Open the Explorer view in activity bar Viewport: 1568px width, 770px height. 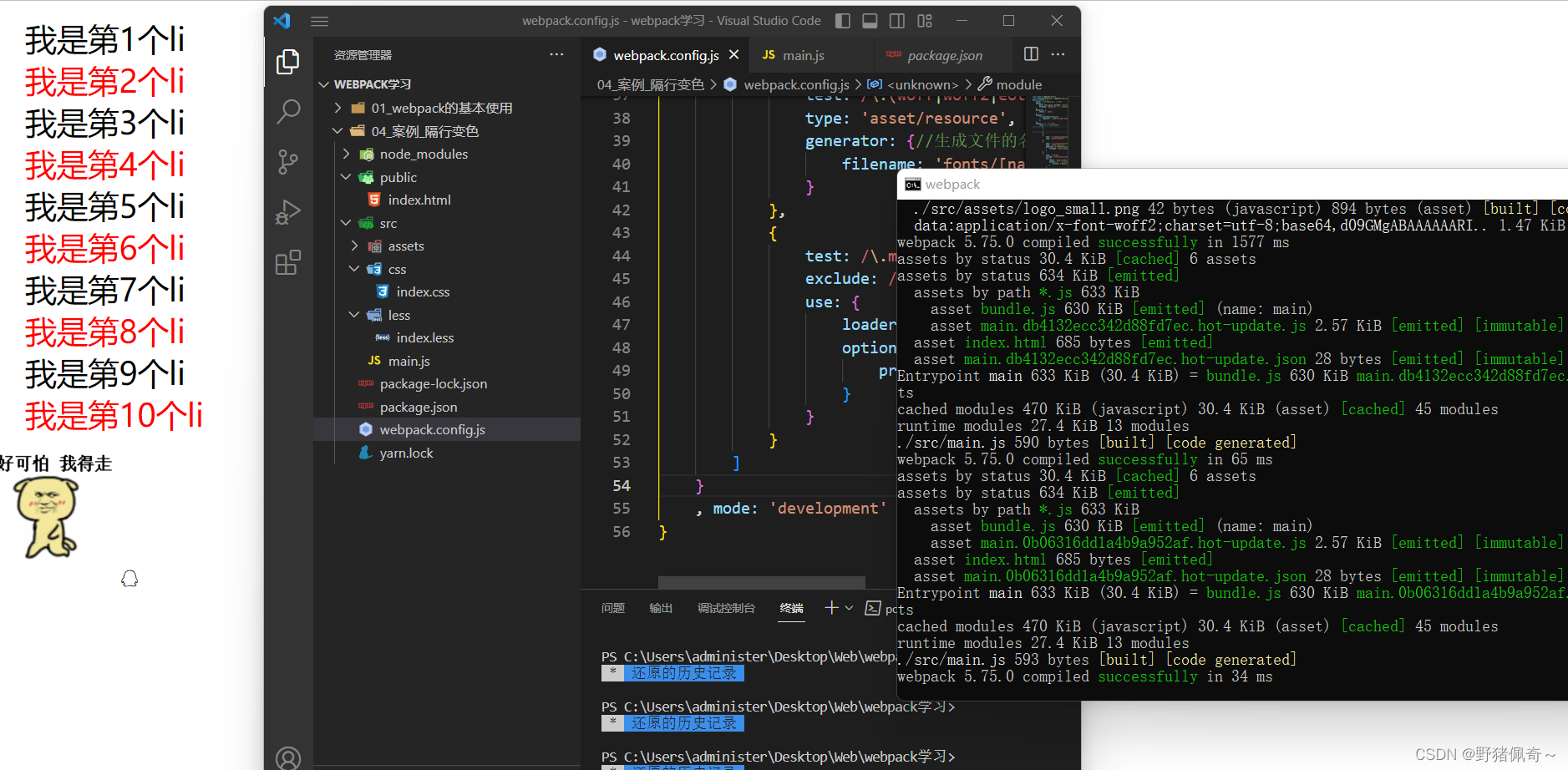[288, 61]
